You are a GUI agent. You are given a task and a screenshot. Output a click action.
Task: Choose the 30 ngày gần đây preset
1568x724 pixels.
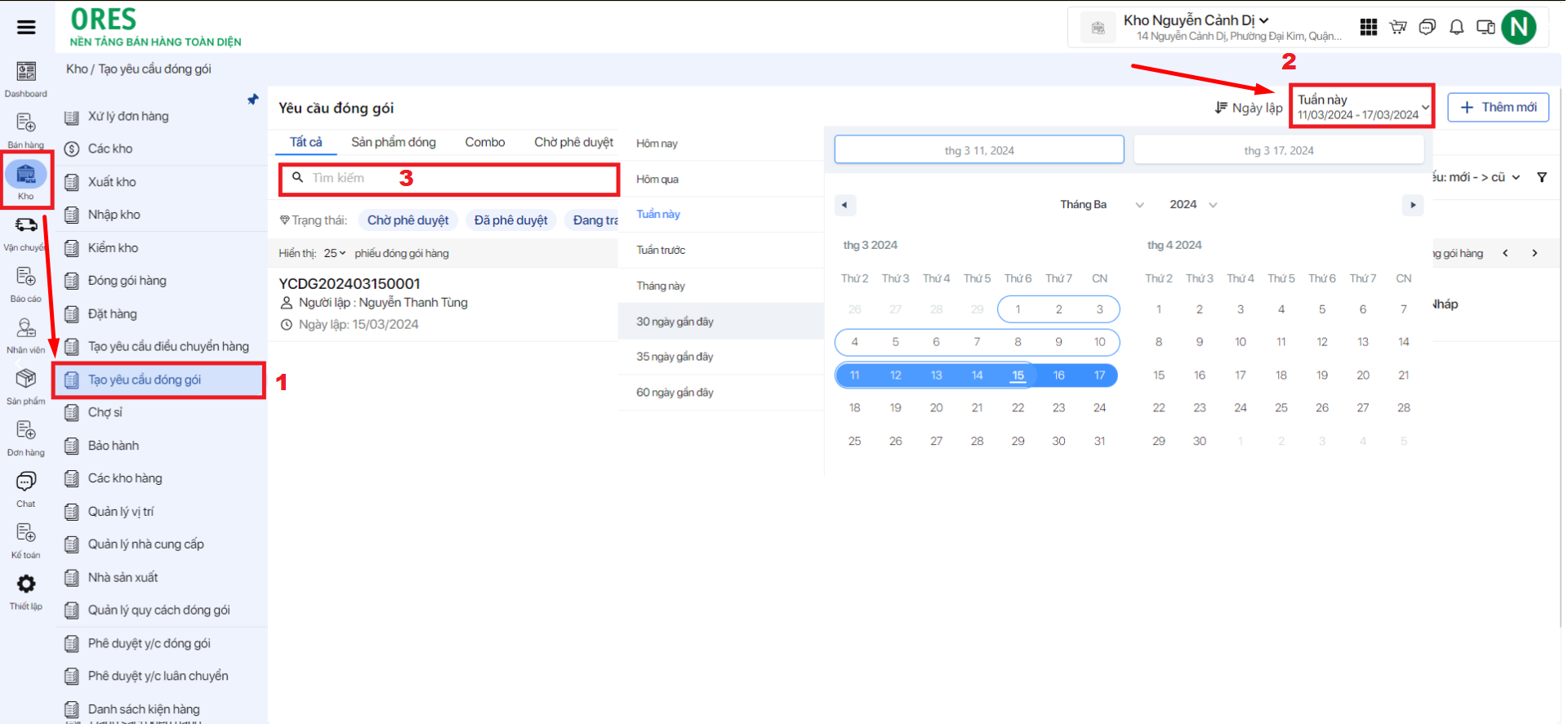675,322
